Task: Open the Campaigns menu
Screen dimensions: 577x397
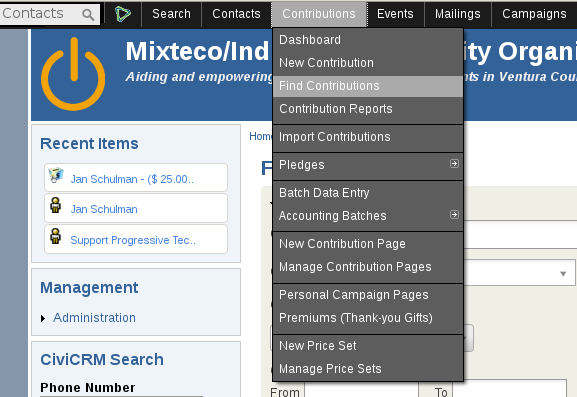Action: [534, 14]
